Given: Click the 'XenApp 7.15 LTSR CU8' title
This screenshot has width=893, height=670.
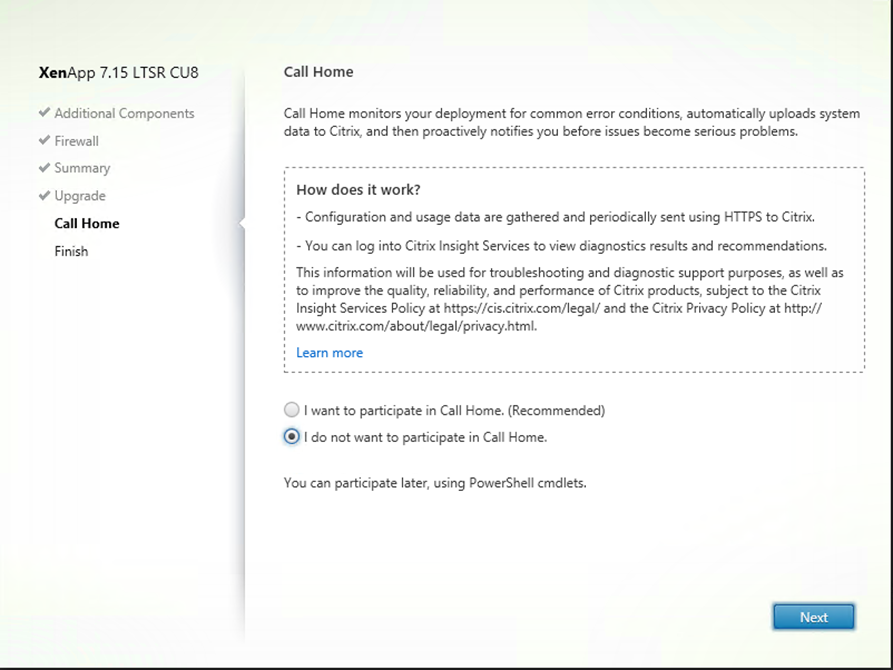Looking at the screenshot, I should pos(118,73).
